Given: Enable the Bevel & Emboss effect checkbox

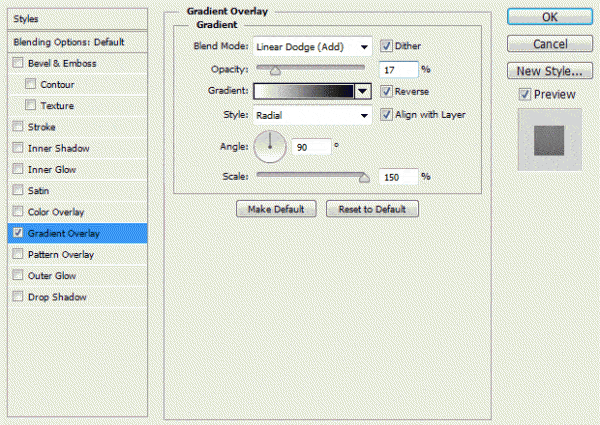Looking at the screenshot, I should click(18, 64).
